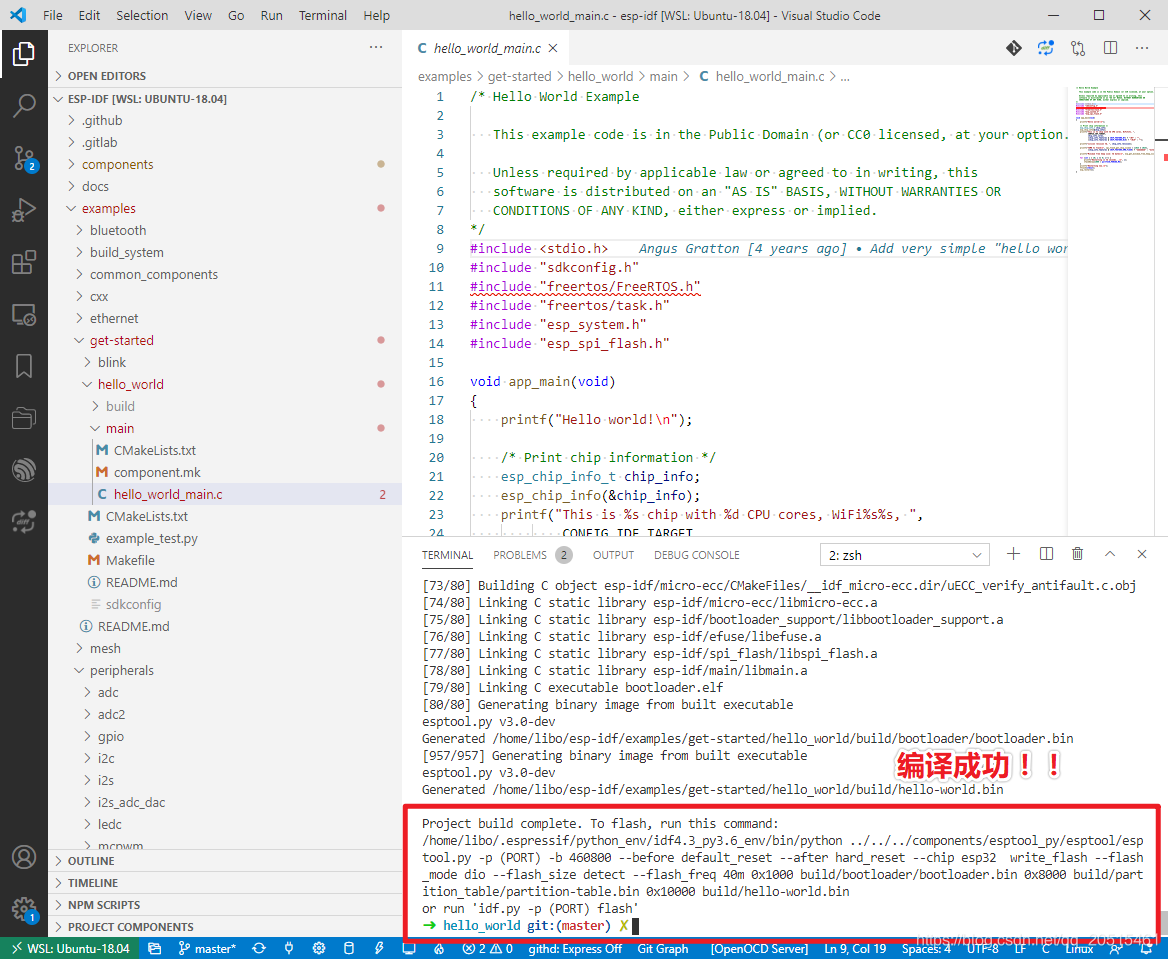Image resolution: width=1168 pixels, height=959 pixels.
Task: Open the Accounts icon in activity bar
Action: 24,858
